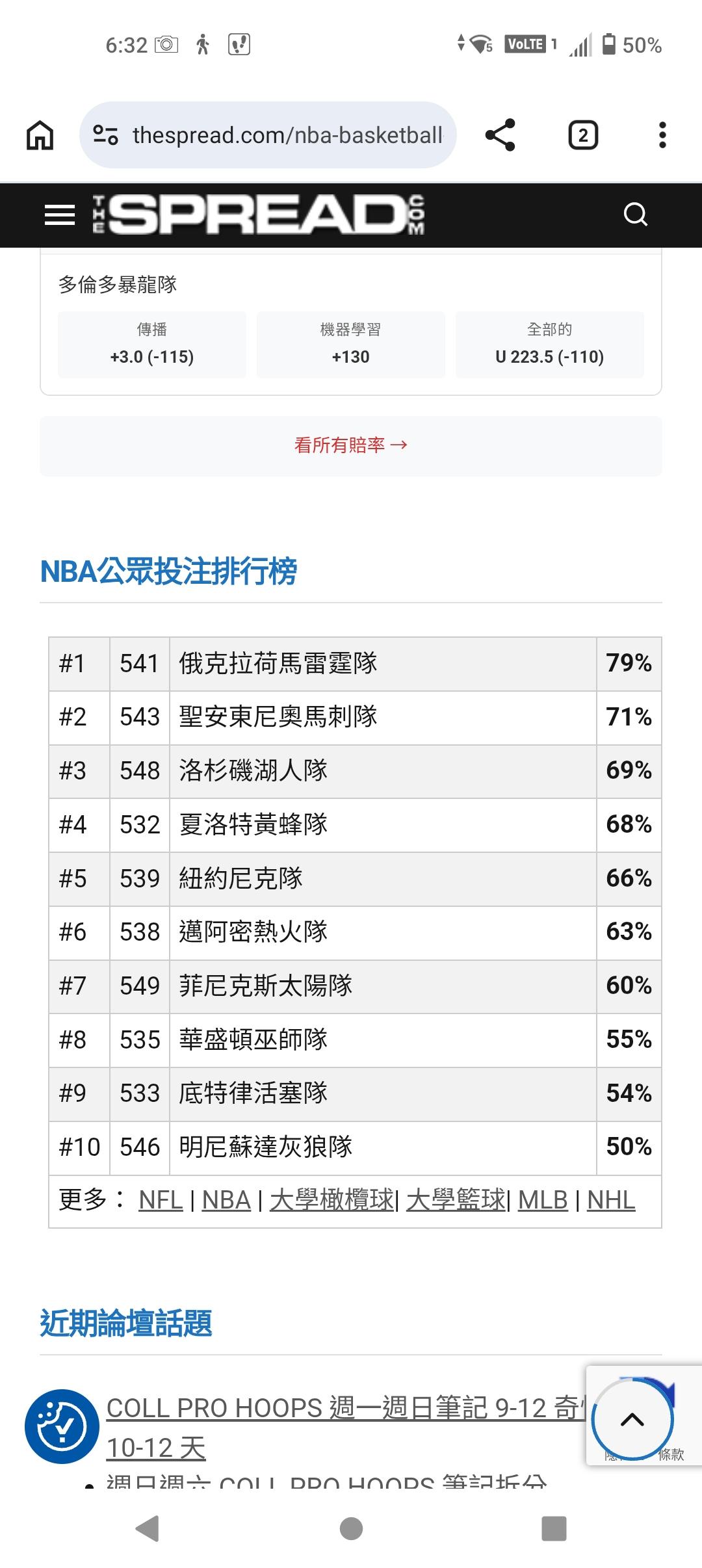Open the tab switcher showing 2 tabs
The image size is (702, 1568).
583,135
